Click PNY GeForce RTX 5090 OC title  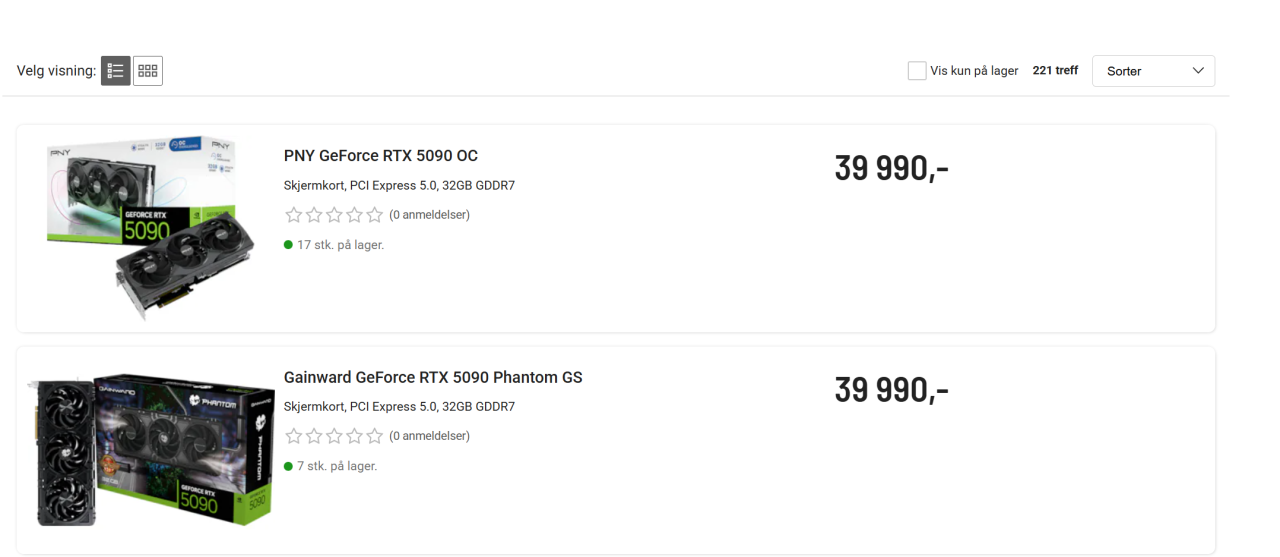click(381, 156)
